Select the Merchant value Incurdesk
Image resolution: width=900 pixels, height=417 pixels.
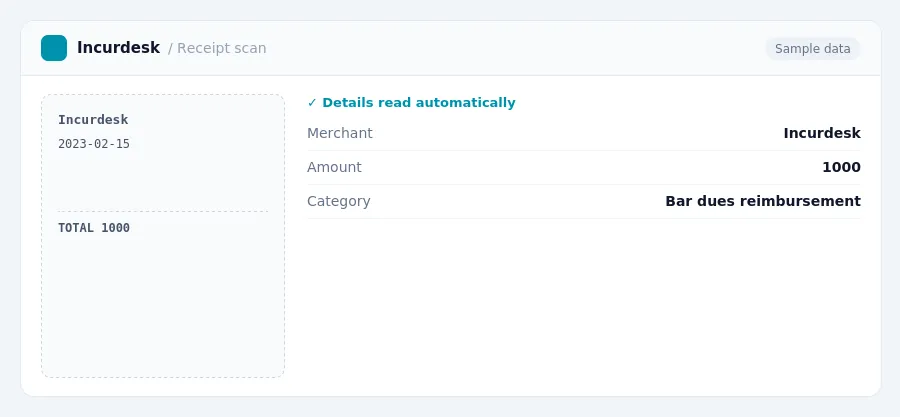click(x=822, y=133)
